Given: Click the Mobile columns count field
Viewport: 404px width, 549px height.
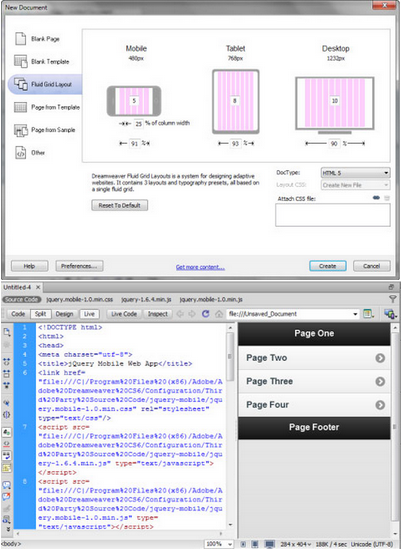Looking at the screenshot, I should pos(134,101).
